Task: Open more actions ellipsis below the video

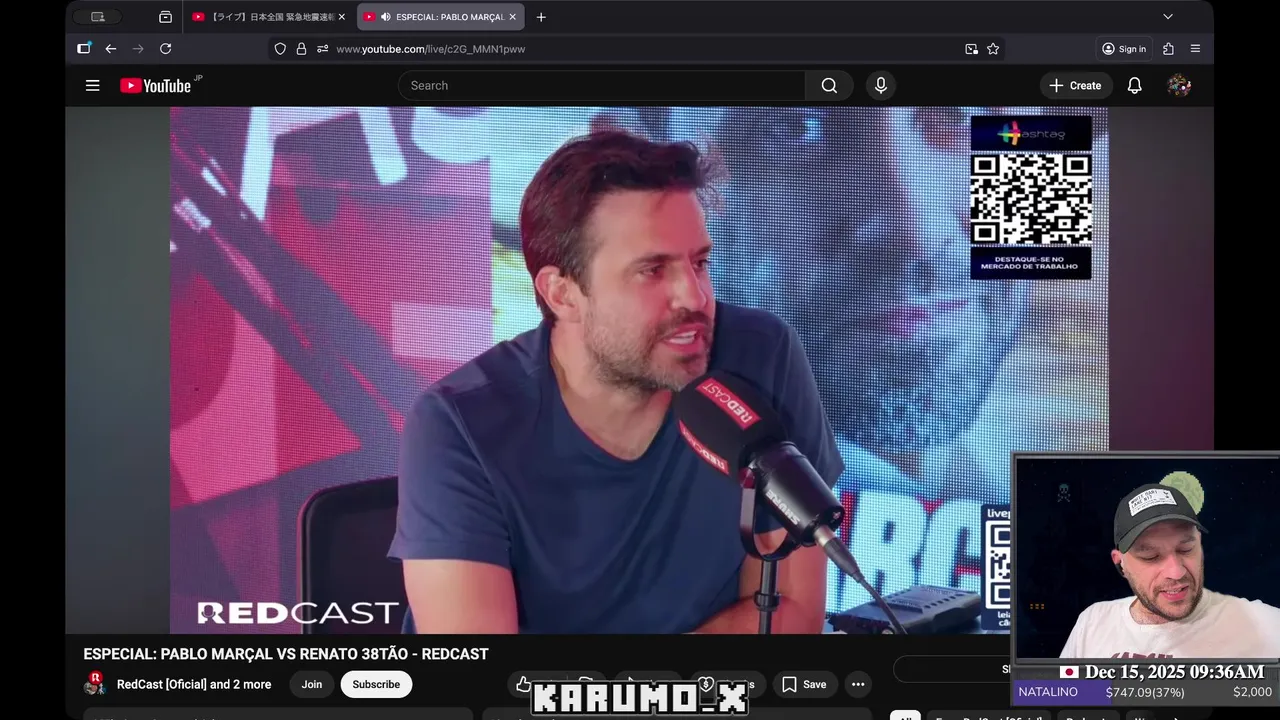Action: (x=857, y=684)
